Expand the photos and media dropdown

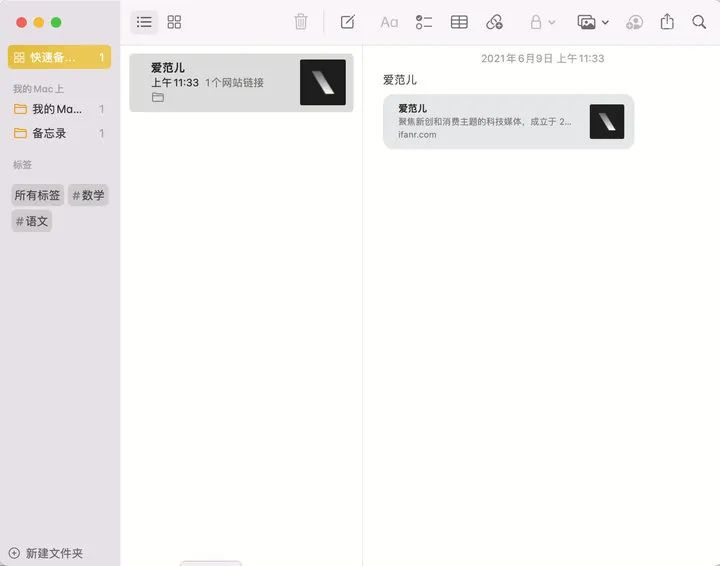tap(592, 22)
